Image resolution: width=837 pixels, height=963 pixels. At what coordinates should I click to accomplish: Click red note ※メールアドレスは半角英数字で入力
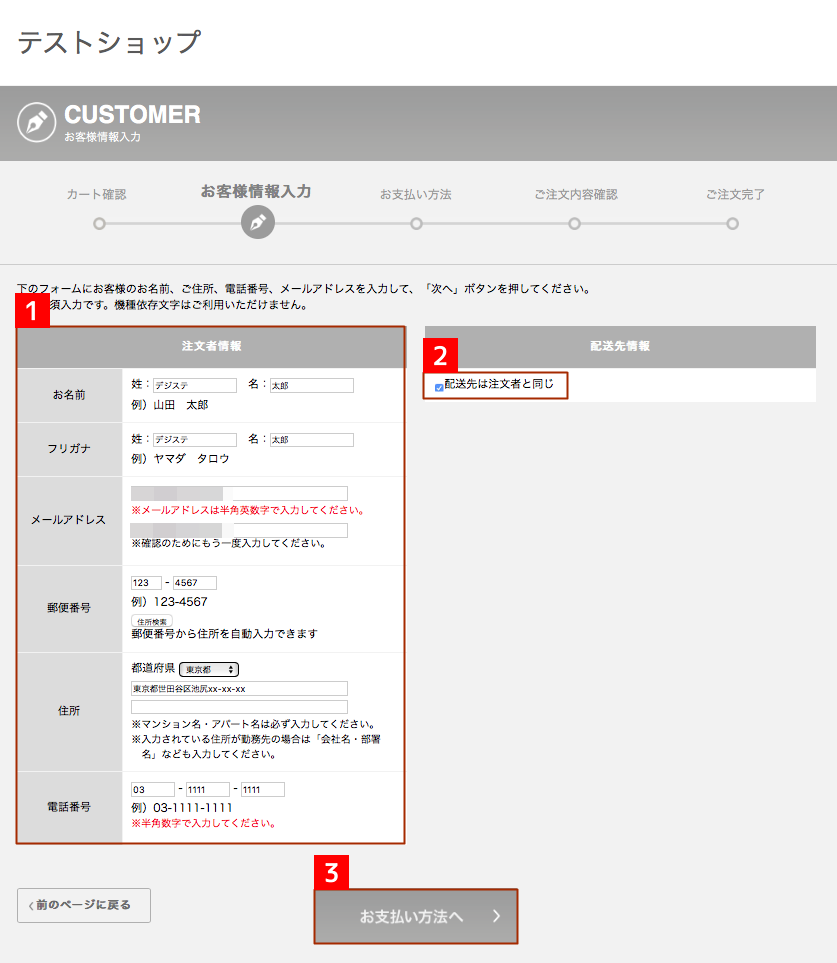(x=248, y=510)
